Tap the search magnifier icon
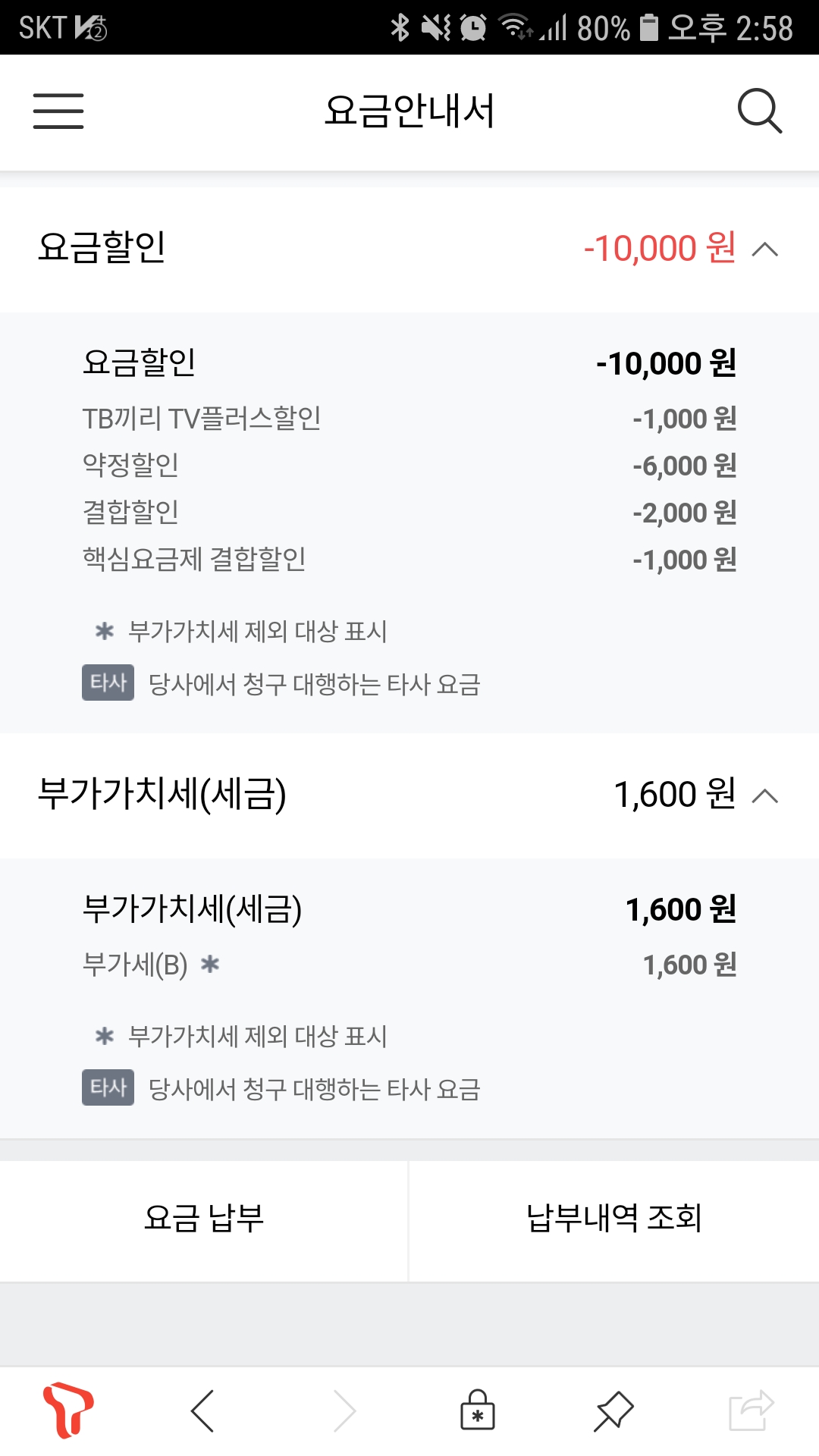Screen dimensions: 819x1456 point(759,111)
